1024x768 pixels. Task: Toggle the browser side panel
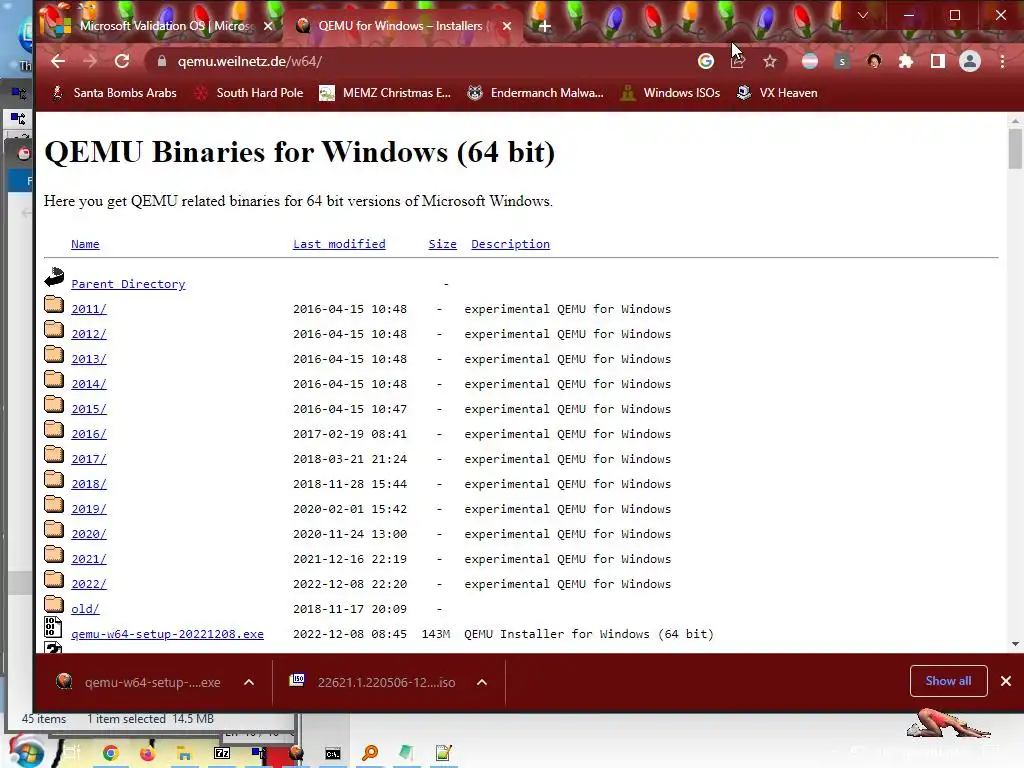938,61
